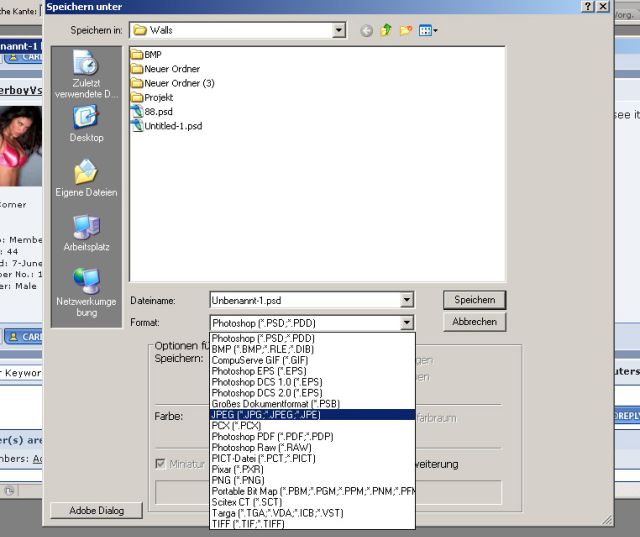The height and width of the screenshot is (537, 640).
Task: Open the Dateiname dropdown arrow
Action: pos(406,300)
